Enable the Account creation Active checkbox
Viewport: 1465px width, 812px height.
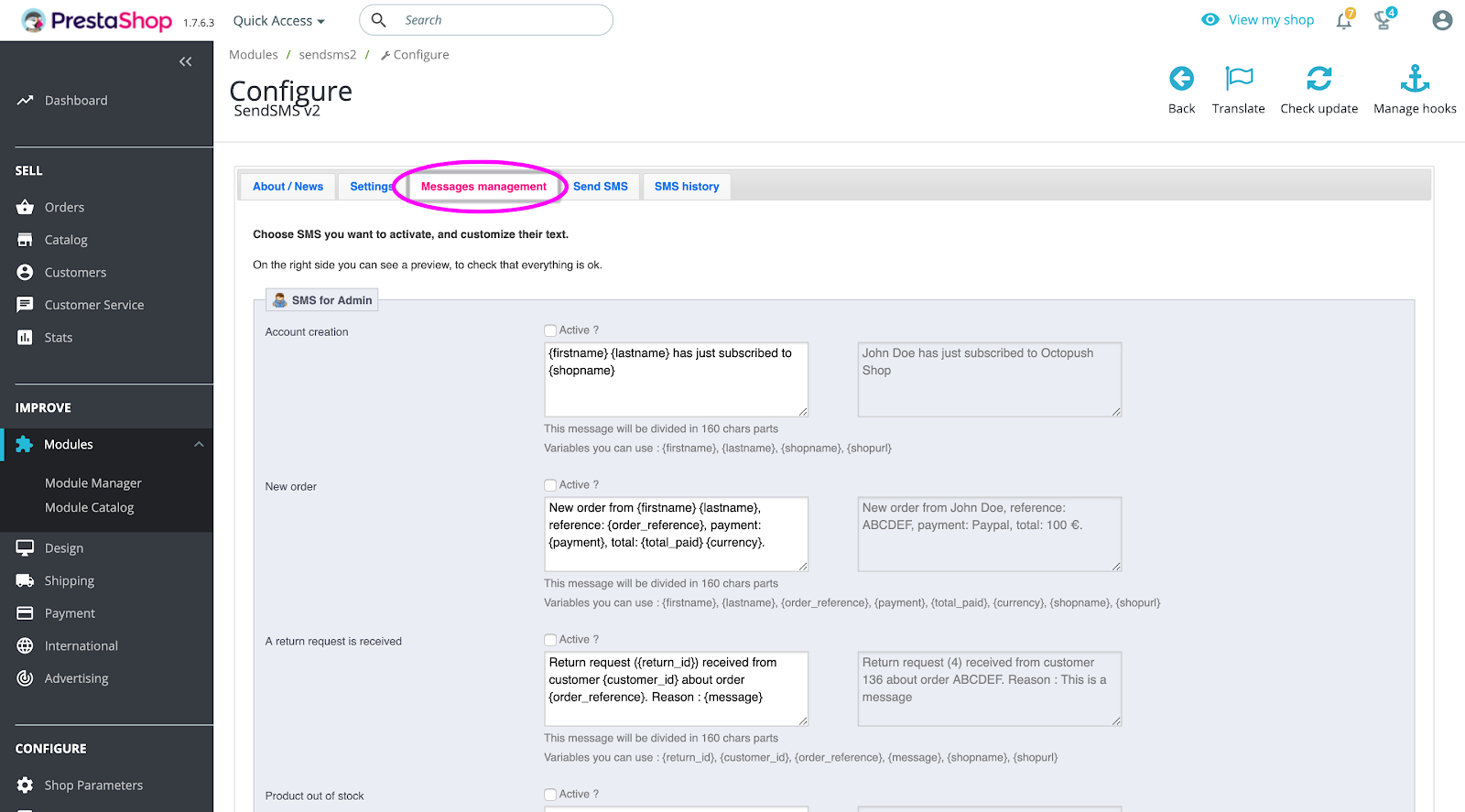[550, 330]
